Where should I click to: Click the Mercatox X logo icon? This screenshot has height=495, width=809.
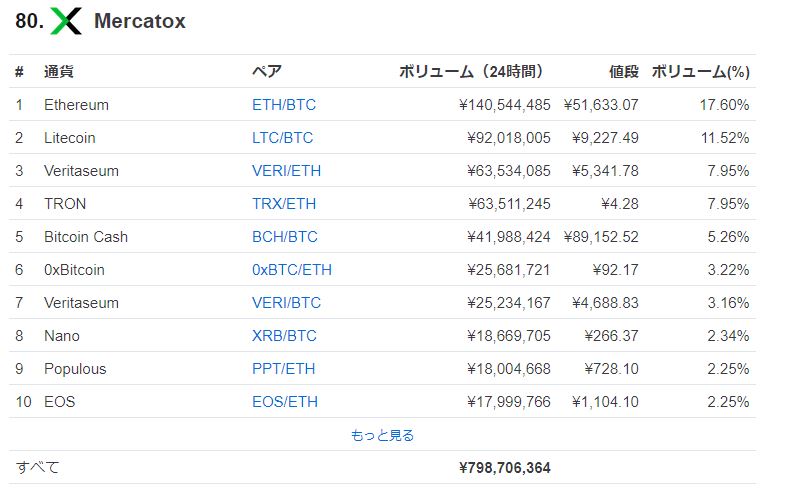(67, 21)
